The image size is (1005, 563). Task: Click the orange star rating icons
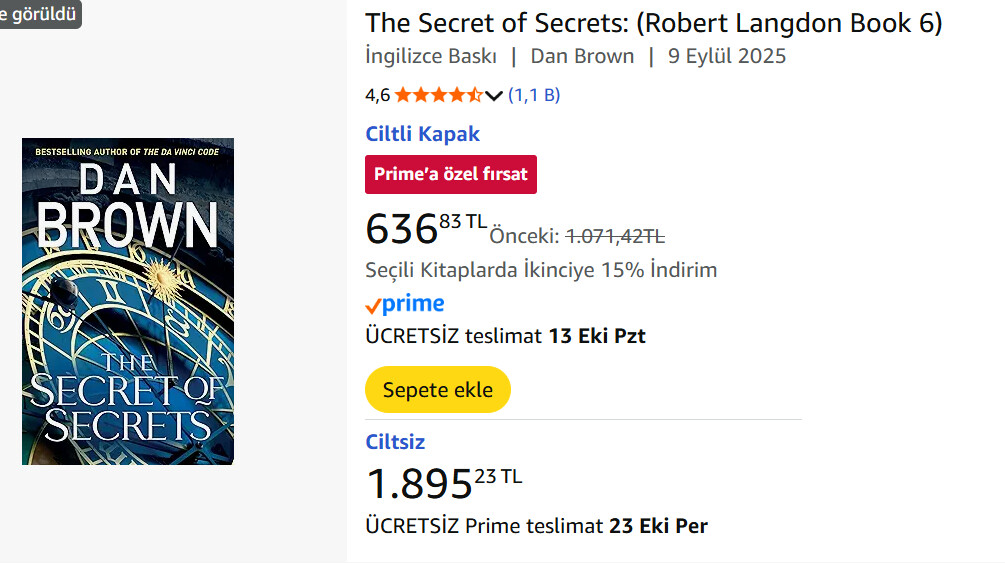point(438,95)
